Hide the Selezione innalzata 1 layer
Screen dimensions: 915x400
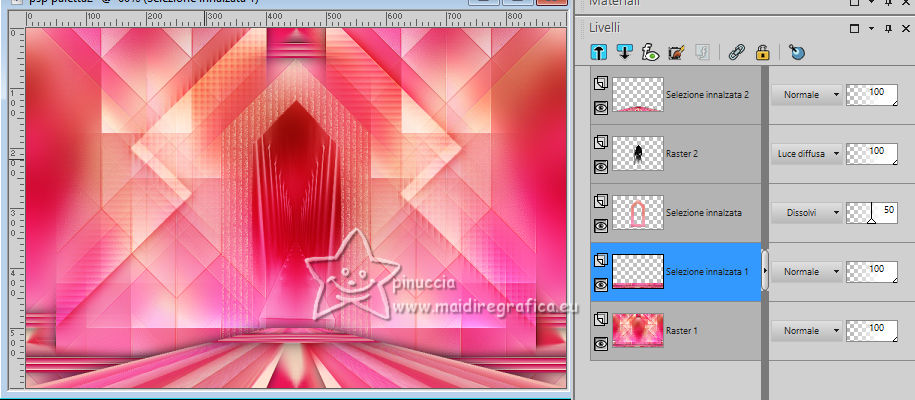tap(601, 284)
